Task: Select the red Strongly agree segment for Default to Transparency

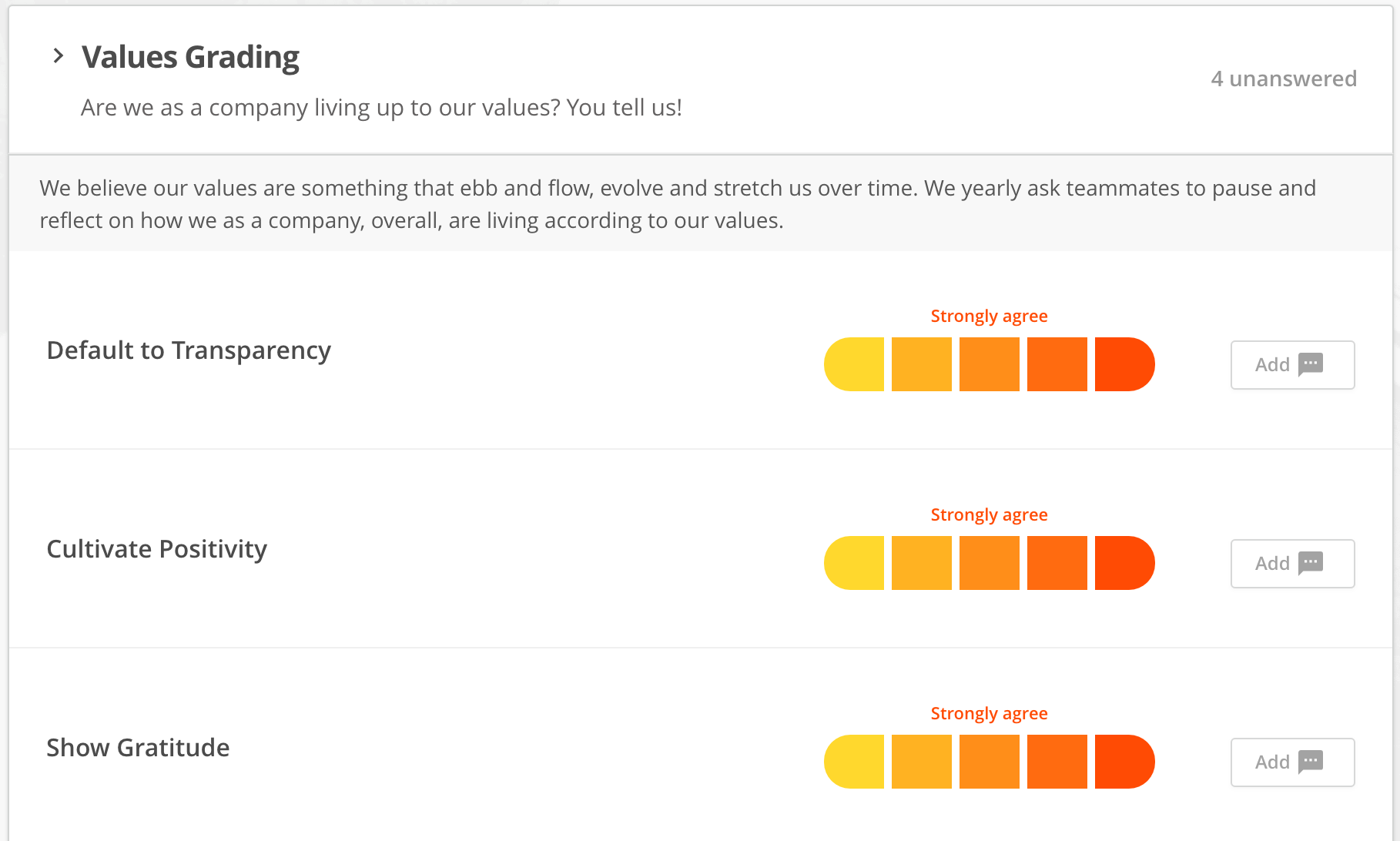Action: point(1124,364)
